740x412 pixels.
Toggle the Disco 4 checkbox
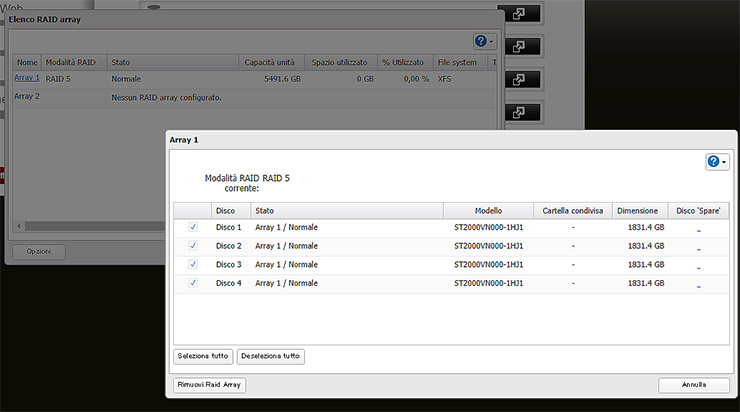coord(193,284)
